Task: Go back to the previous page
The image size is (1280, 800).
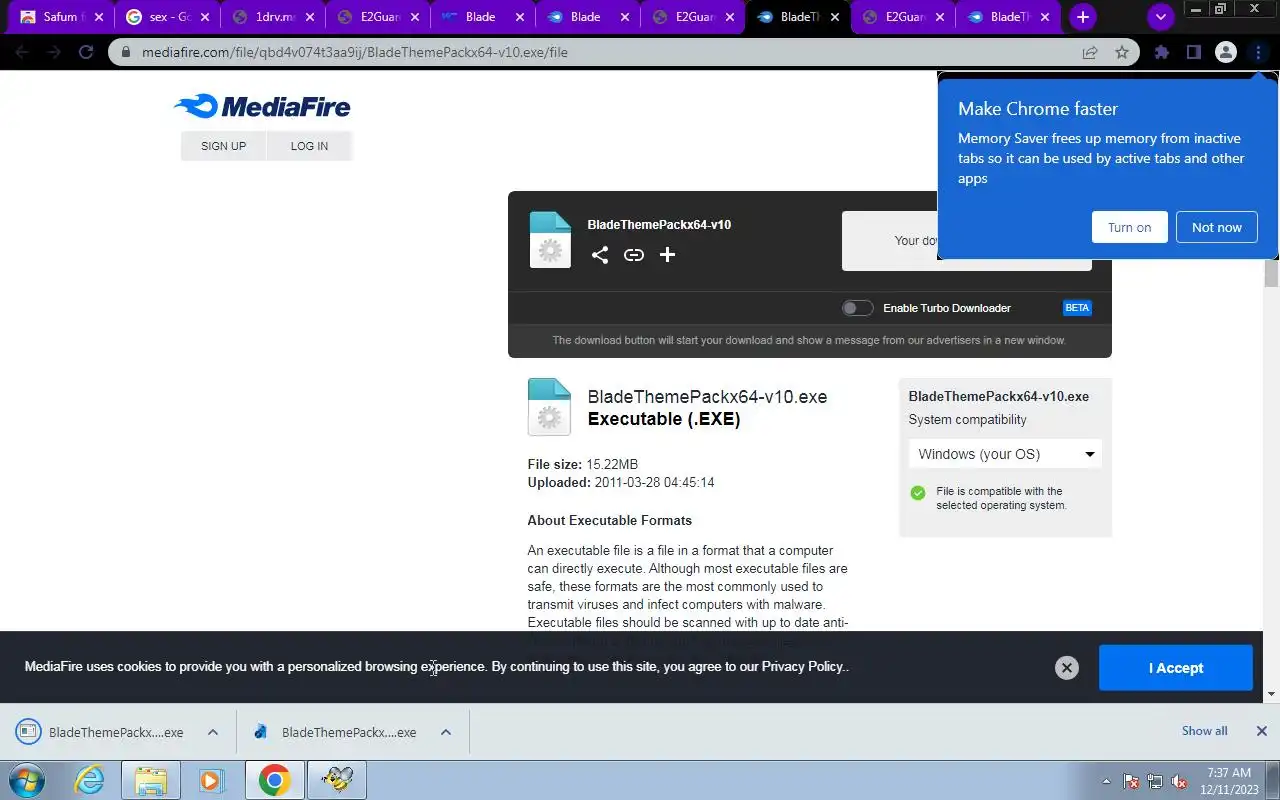Action: [22, 52]
